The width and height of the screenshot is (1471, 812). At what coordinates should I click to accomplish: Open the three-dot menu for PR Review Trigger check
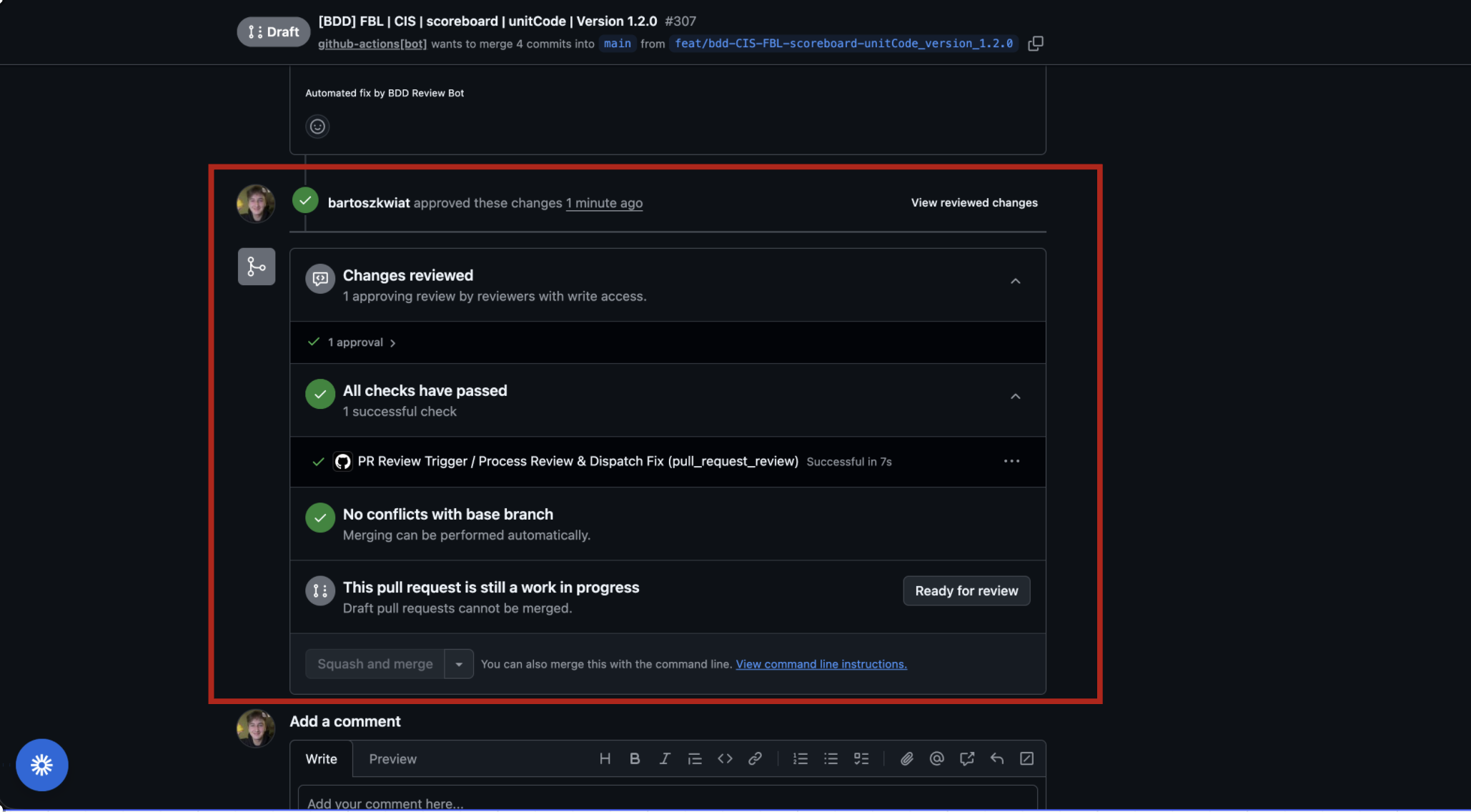coord(1011,461)
